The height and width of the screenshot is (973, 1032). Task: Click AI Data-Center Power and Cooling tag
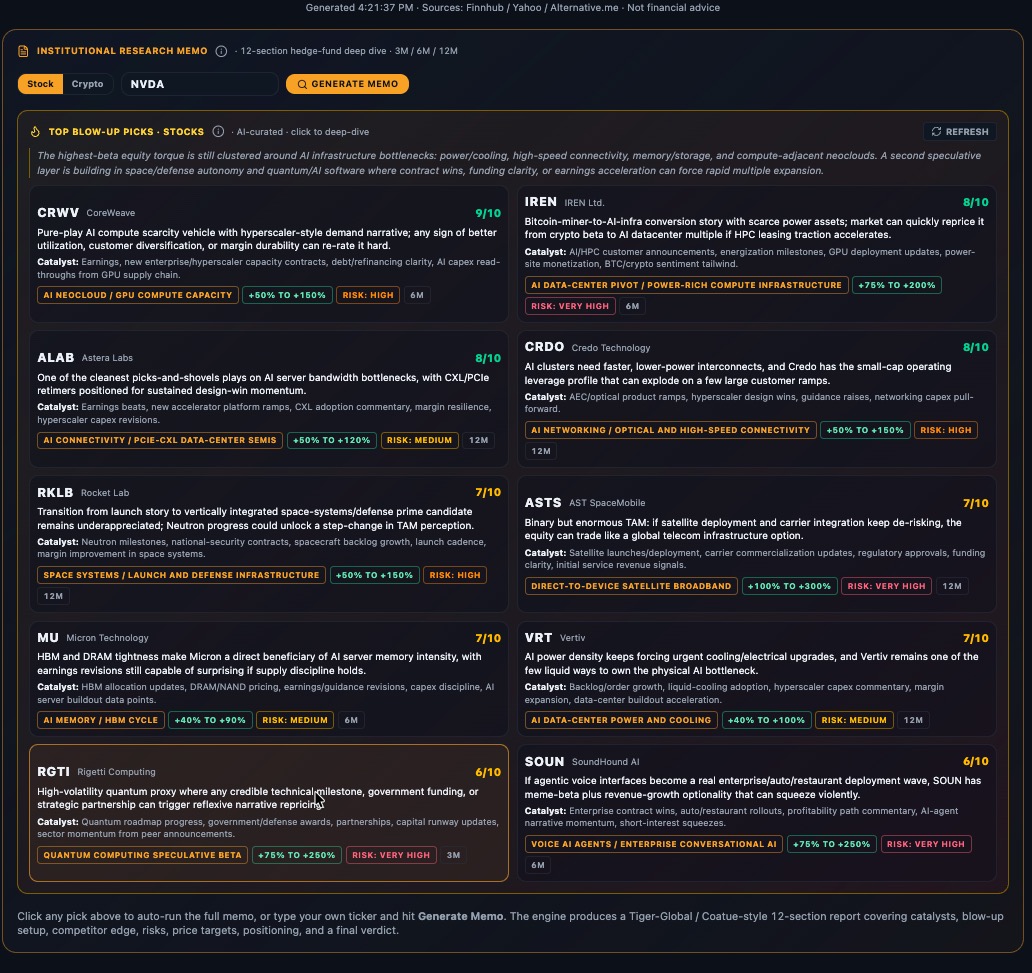[x=621, y=720]
